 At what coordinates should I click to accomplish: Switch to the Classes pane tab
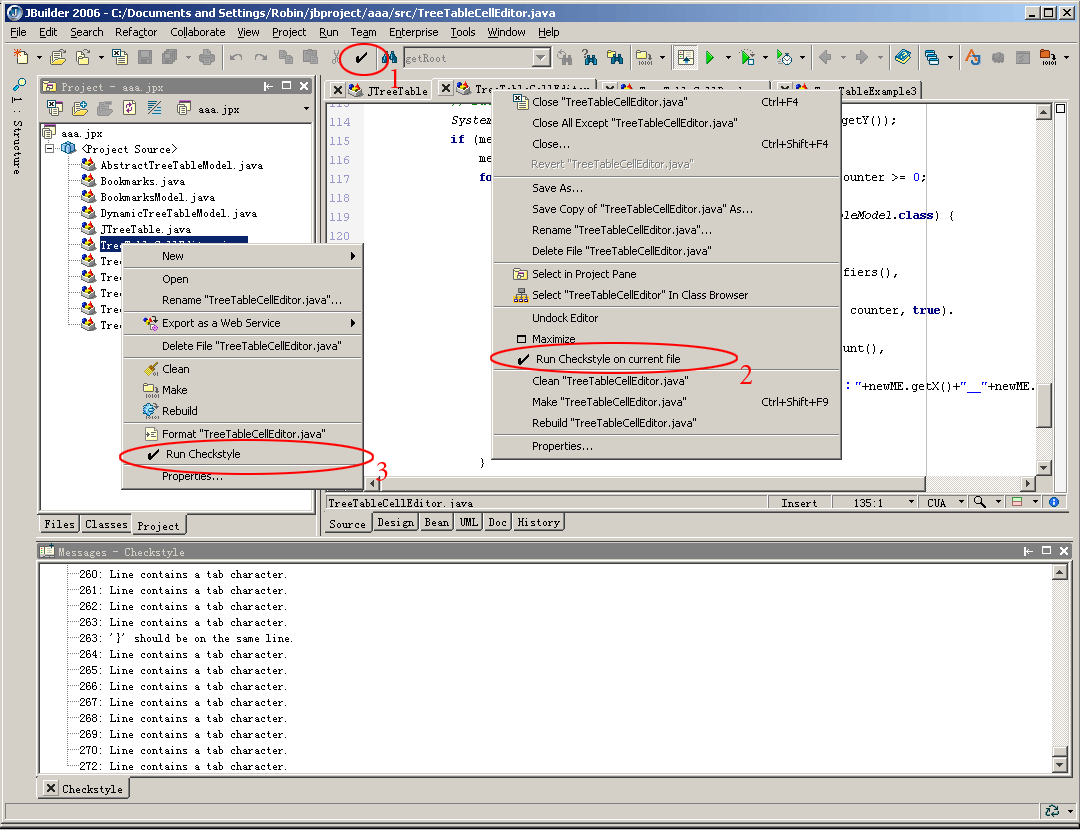[x=106, y=524]
